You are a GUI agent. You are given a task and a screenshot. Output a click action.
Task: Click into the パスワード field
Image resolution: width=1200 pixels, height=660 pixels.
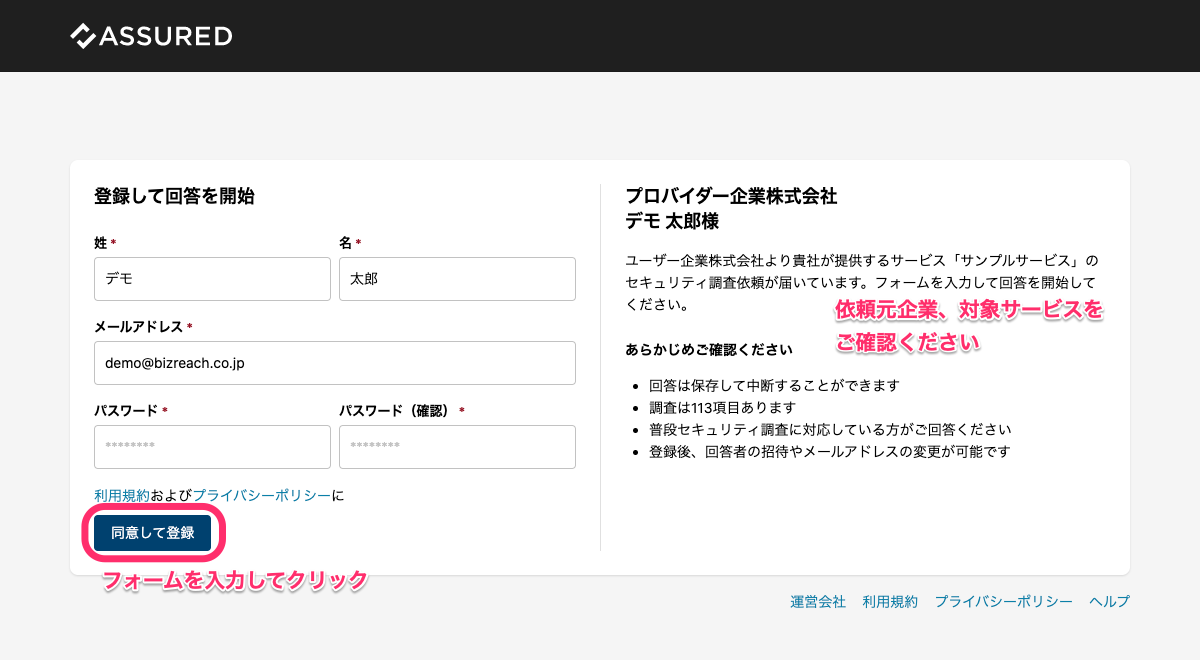(x=212, y=447)
